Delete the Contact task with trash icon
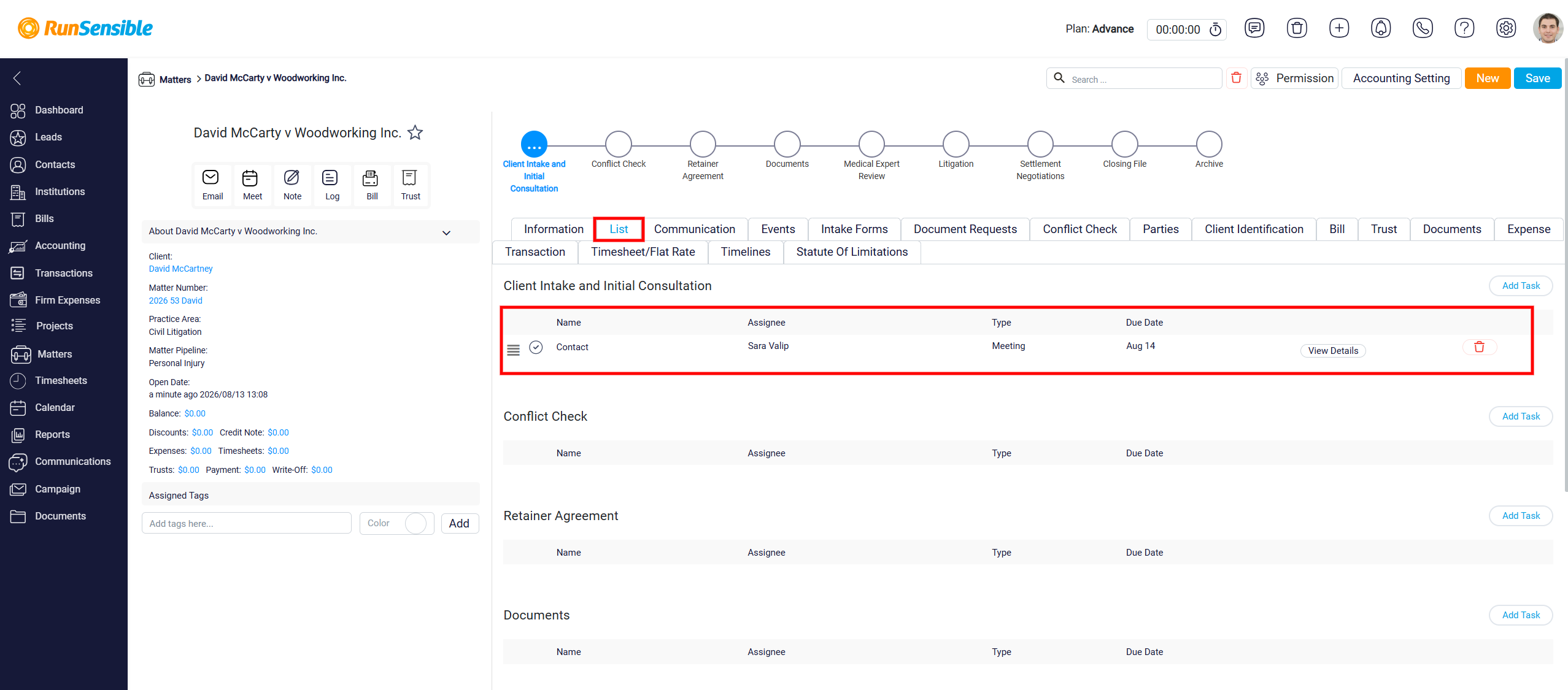 tap(1480, 347)
